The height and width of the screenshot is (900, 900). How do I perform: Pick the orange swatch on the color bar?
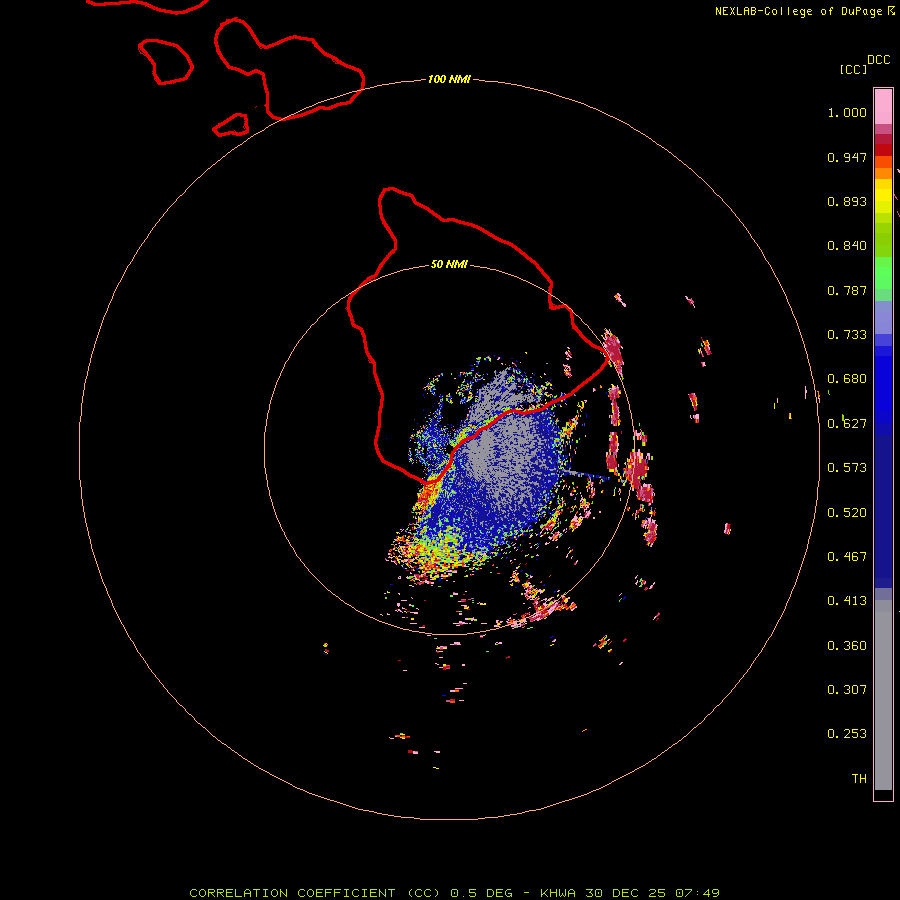[883, 173]
